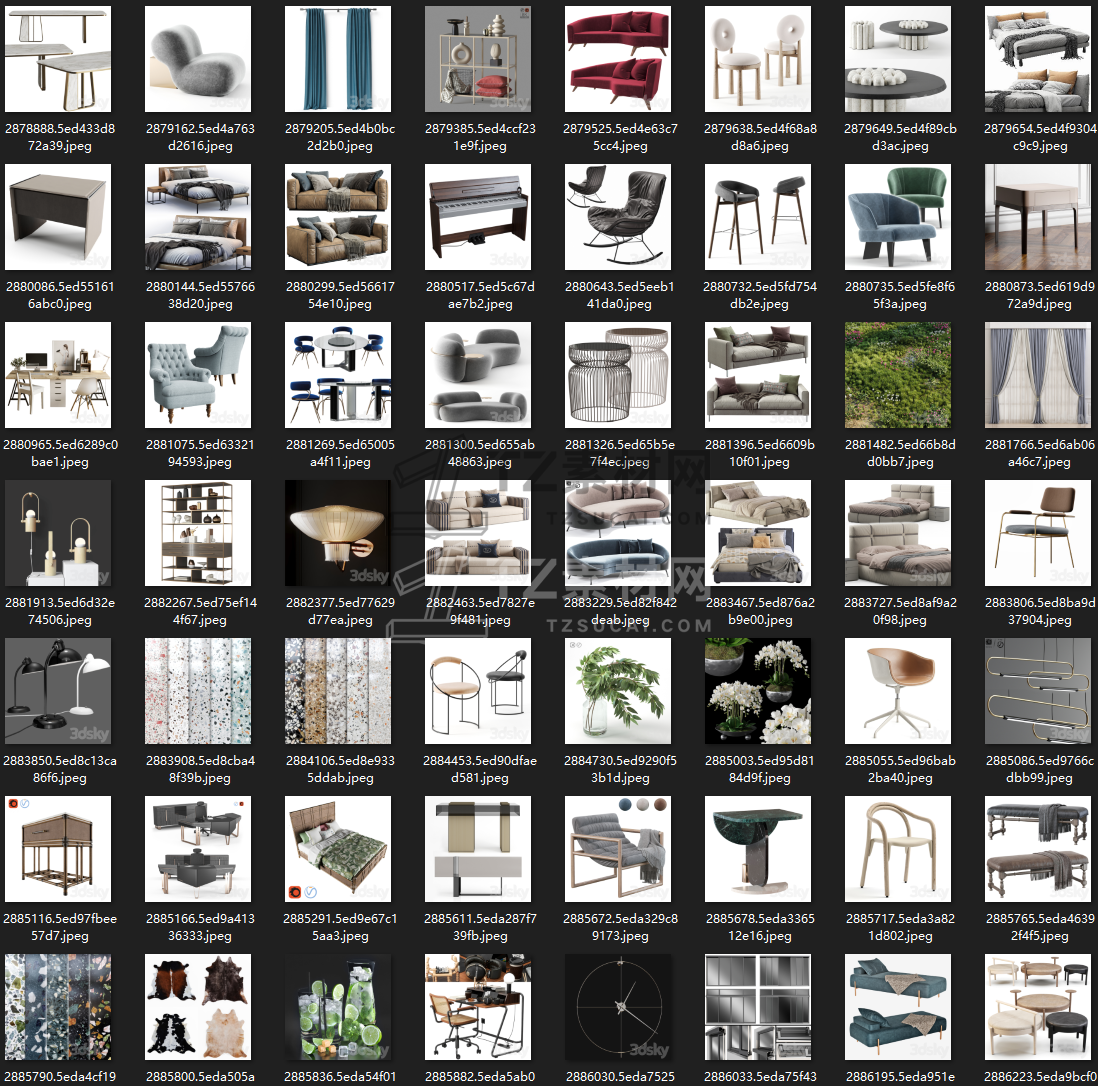The image size is (1098, 1086).
Task: Select the bed with green blanket thumbnail
Action: [338, 849]
